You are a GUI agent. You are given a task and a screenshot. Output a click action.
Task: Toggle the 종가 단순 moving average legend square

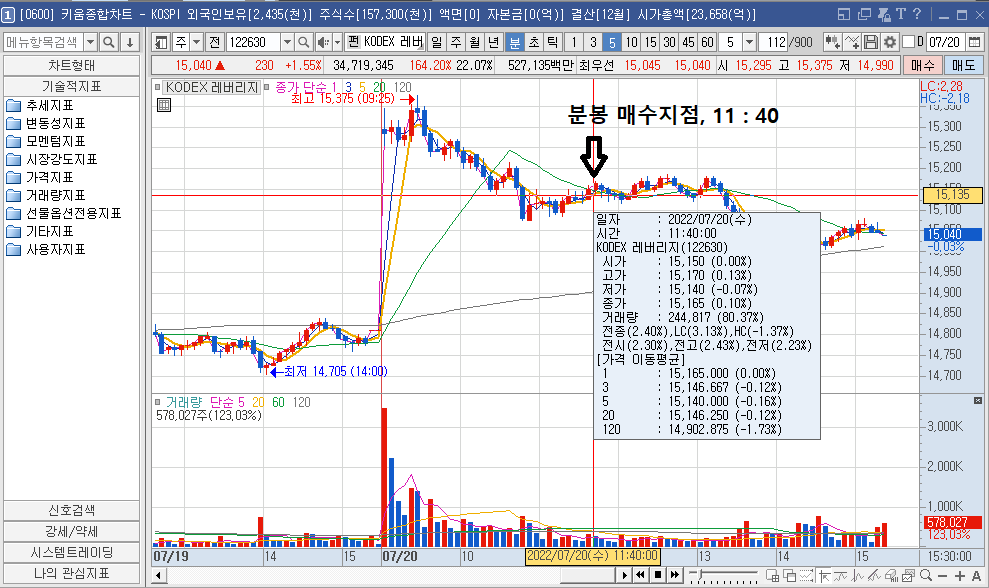266,87
